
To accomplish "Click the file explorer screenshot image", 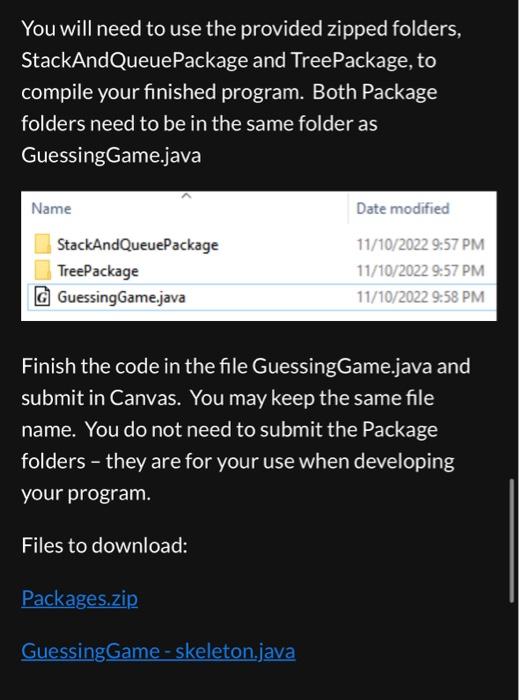I will tap(259, 256).
